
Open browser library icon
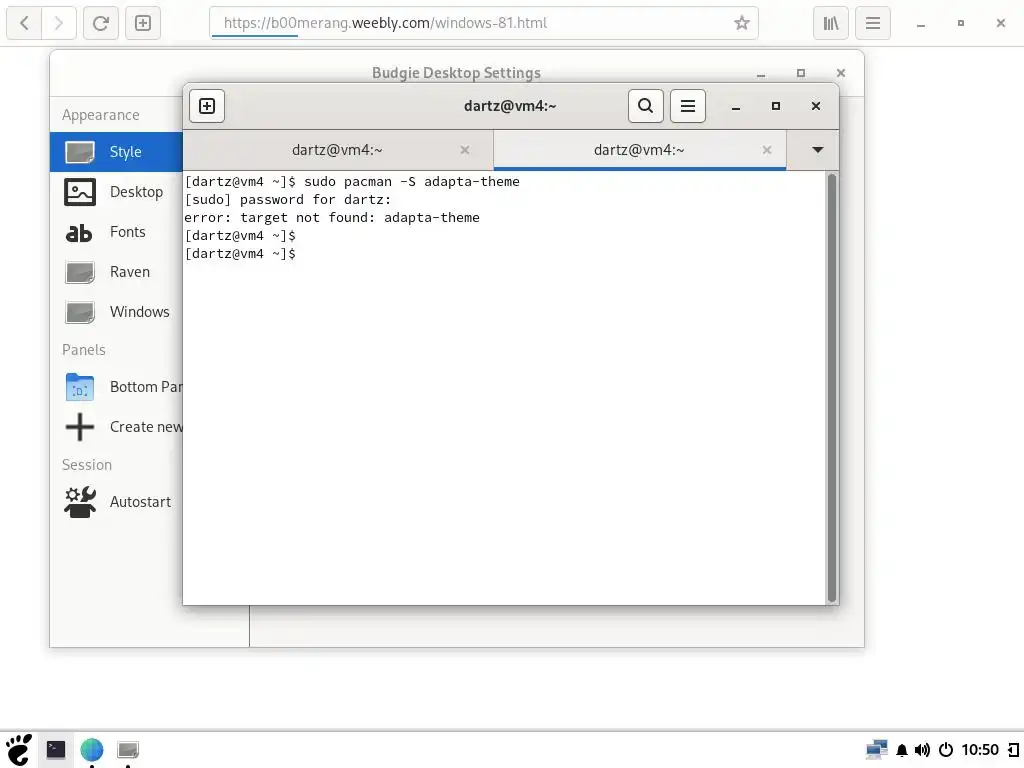coord(831,23)
